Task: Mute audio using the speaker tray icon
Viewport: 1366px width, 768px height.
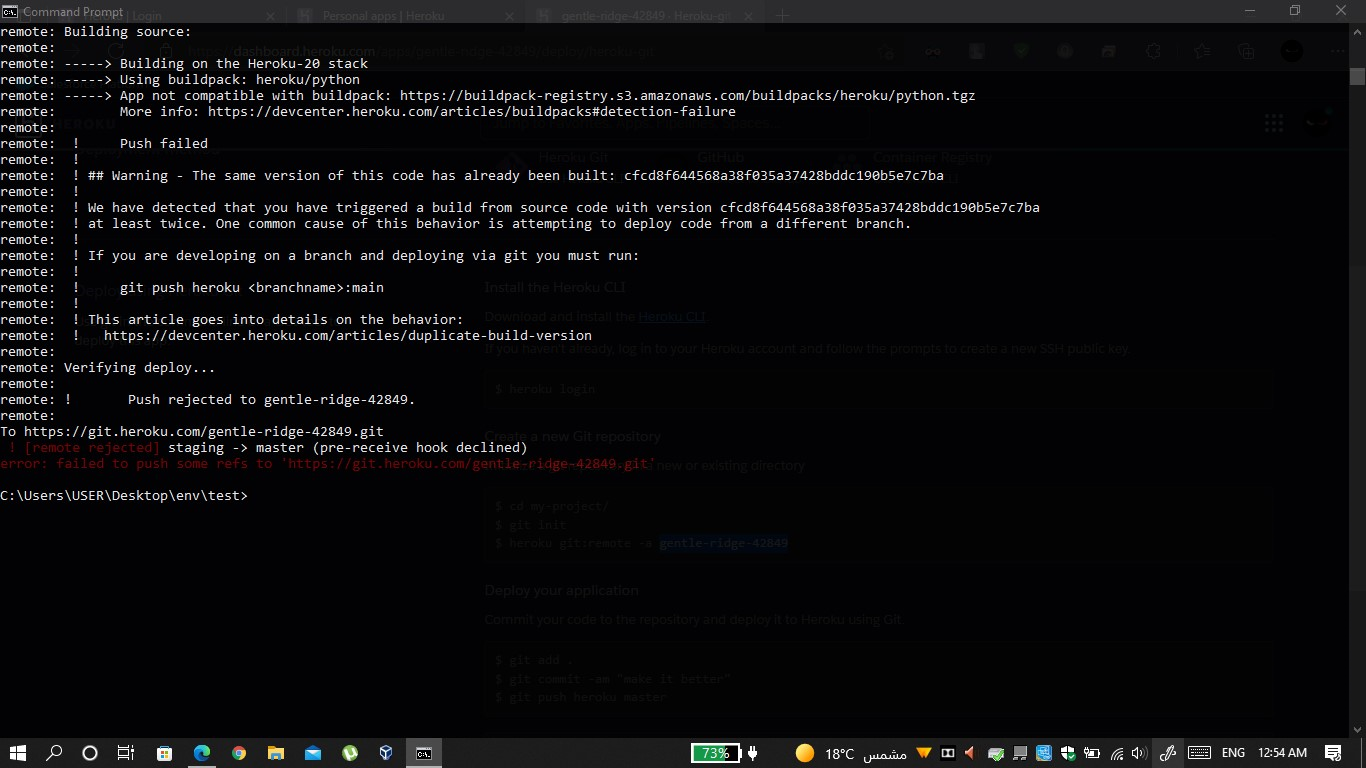Action: coord(1138,753)
